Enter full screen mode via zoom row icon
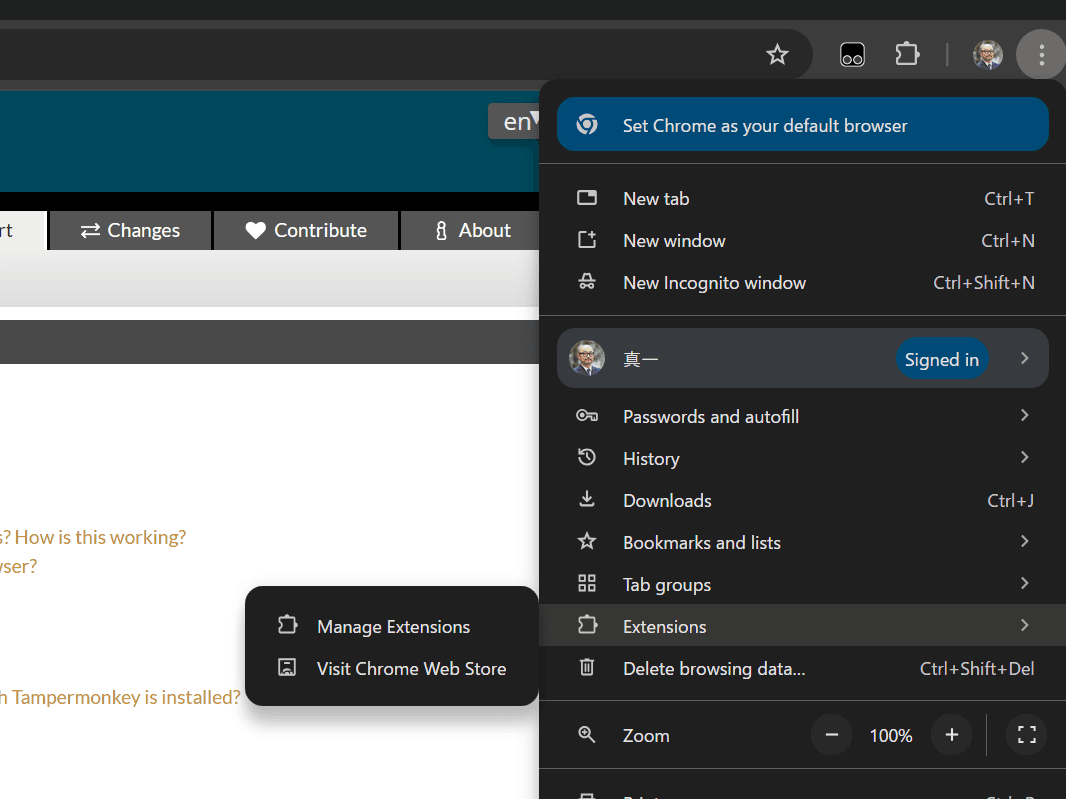1066x799 pixels. [1026, 735]
